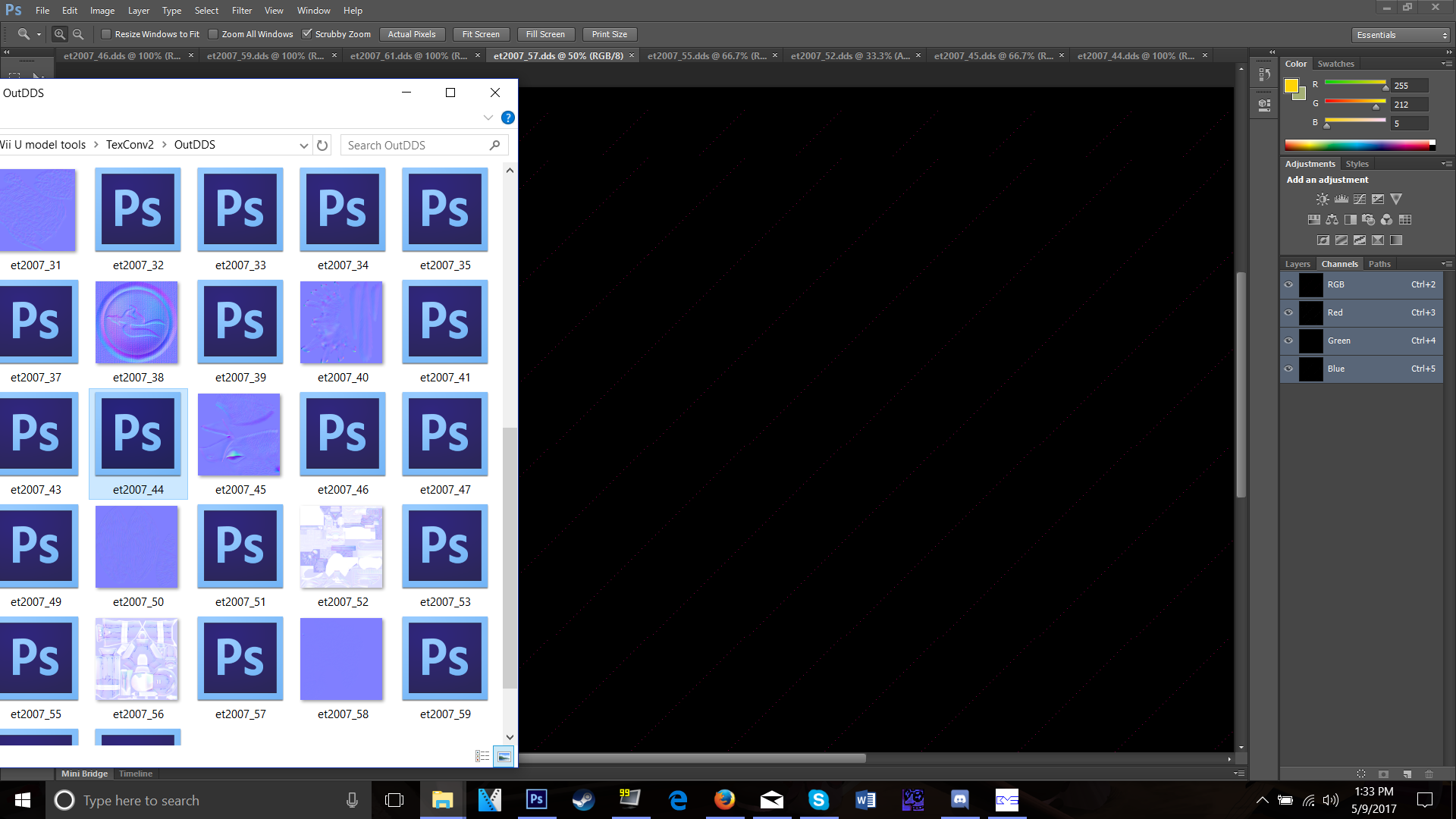Screen dimensions: 1456x819
Task: Expand the Explorer ribbon chevron
Action: pyautogui.click(x=488, y=118)
